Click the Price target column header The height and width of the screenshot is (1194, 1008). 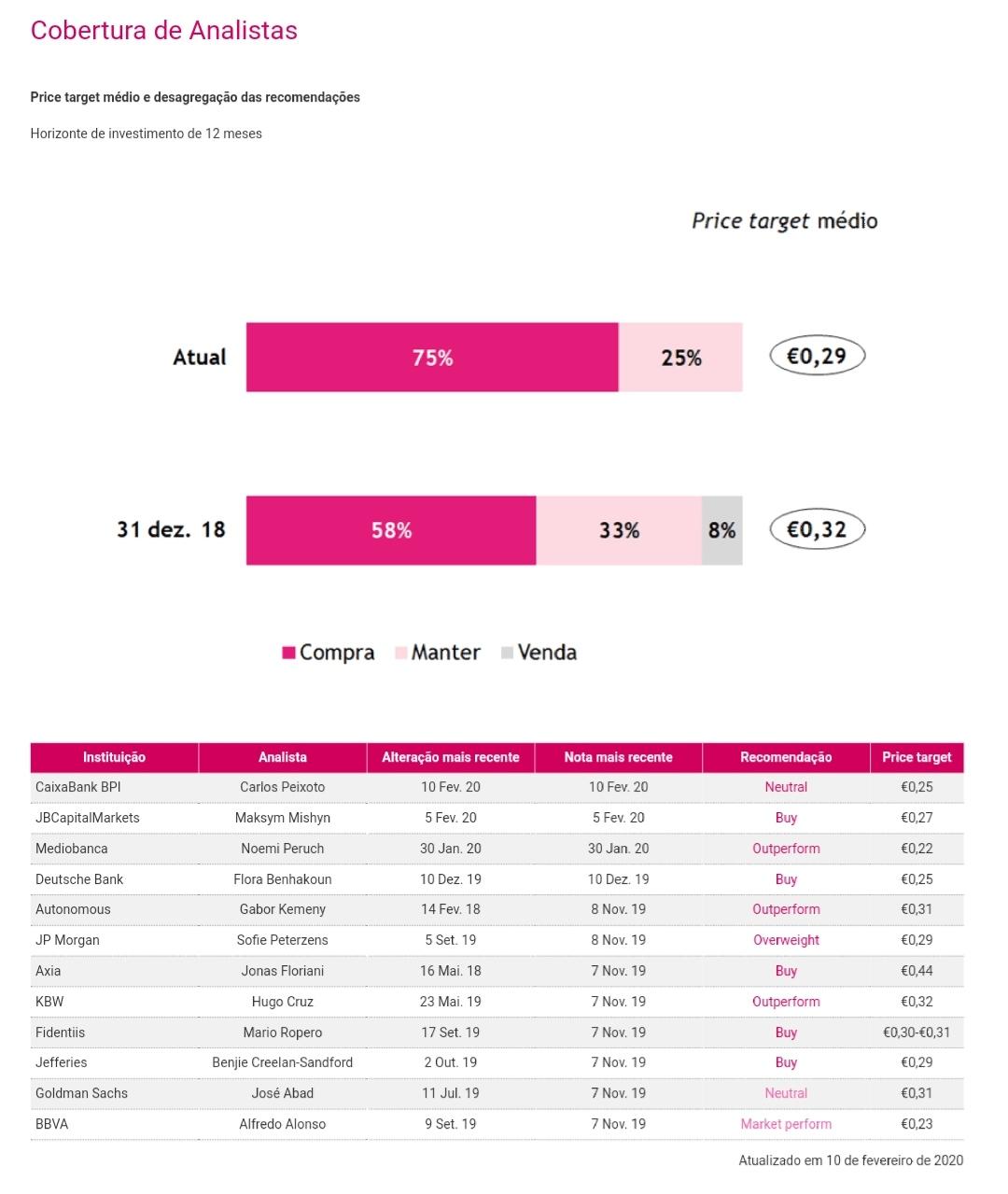click(x=917, y=757)
